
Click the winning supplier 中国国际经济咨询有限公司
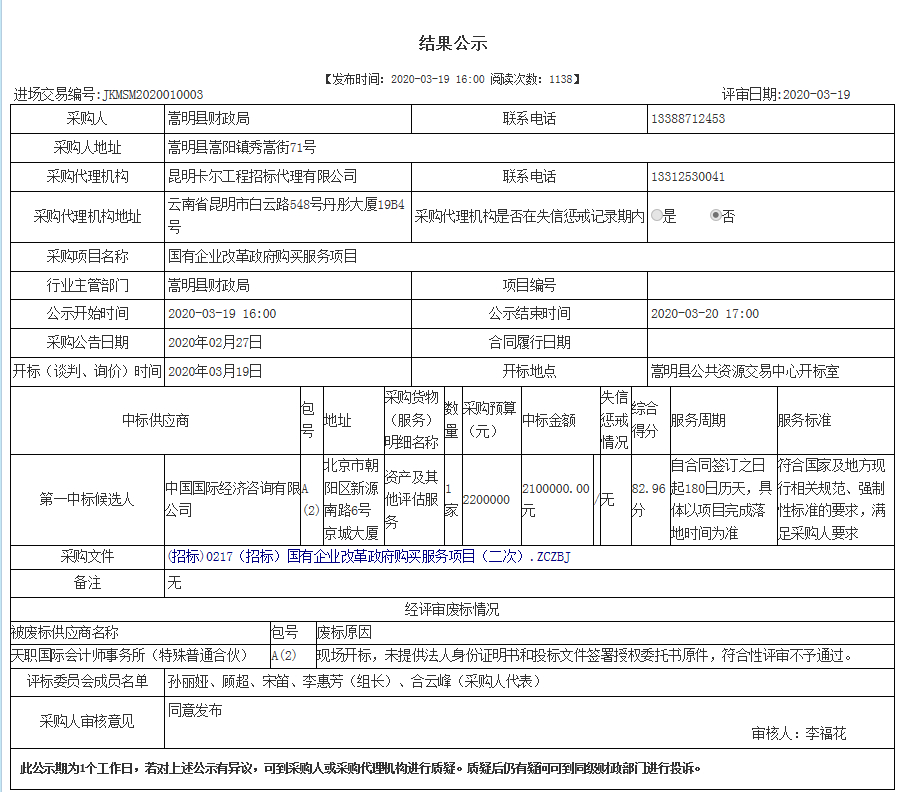click(232, 499)
